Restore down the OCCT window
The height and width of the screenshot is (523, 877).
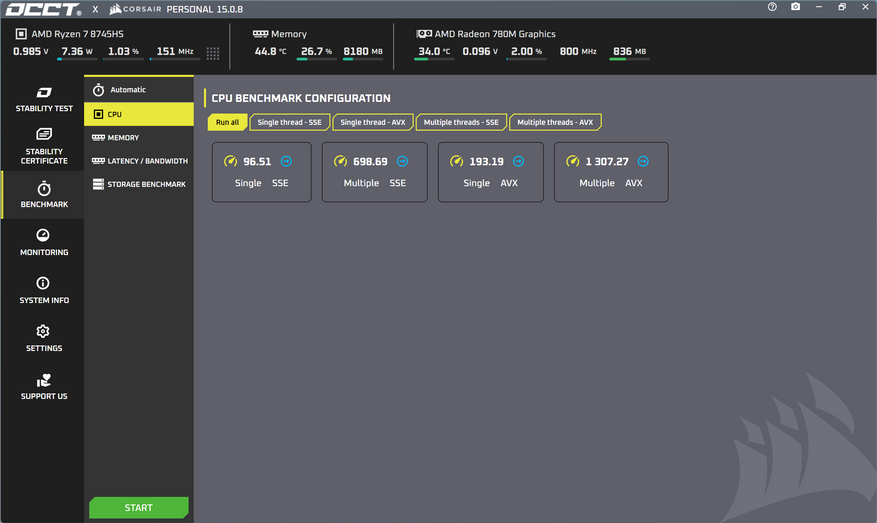point(842,7)
